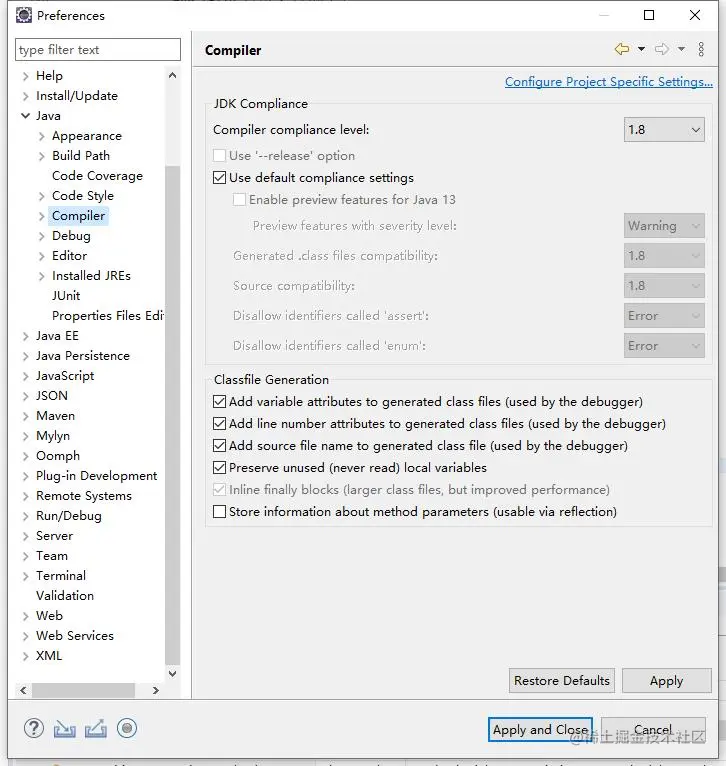Select Web Services in preferences tree
726x766 pixels.
tap(75, 636)
